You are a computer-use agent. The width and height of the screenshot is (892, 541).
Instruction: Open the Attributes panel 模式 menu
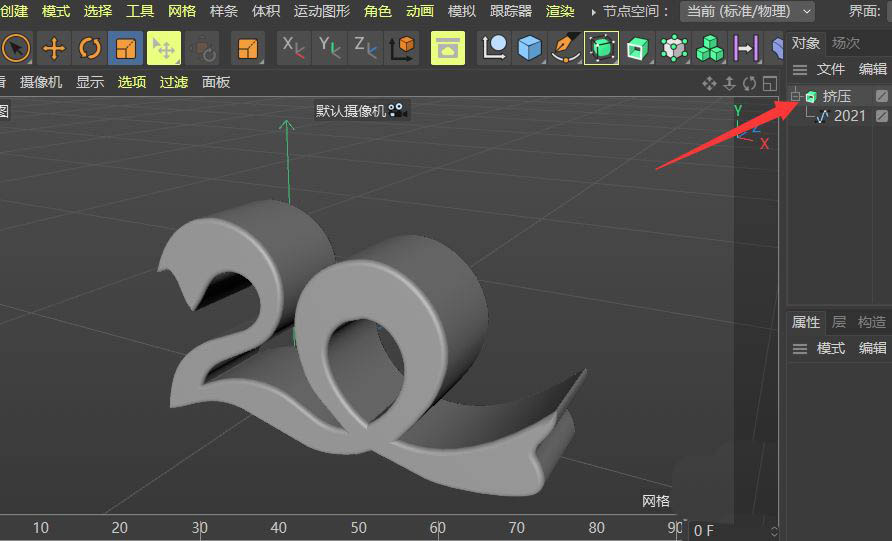pos(831,348)
